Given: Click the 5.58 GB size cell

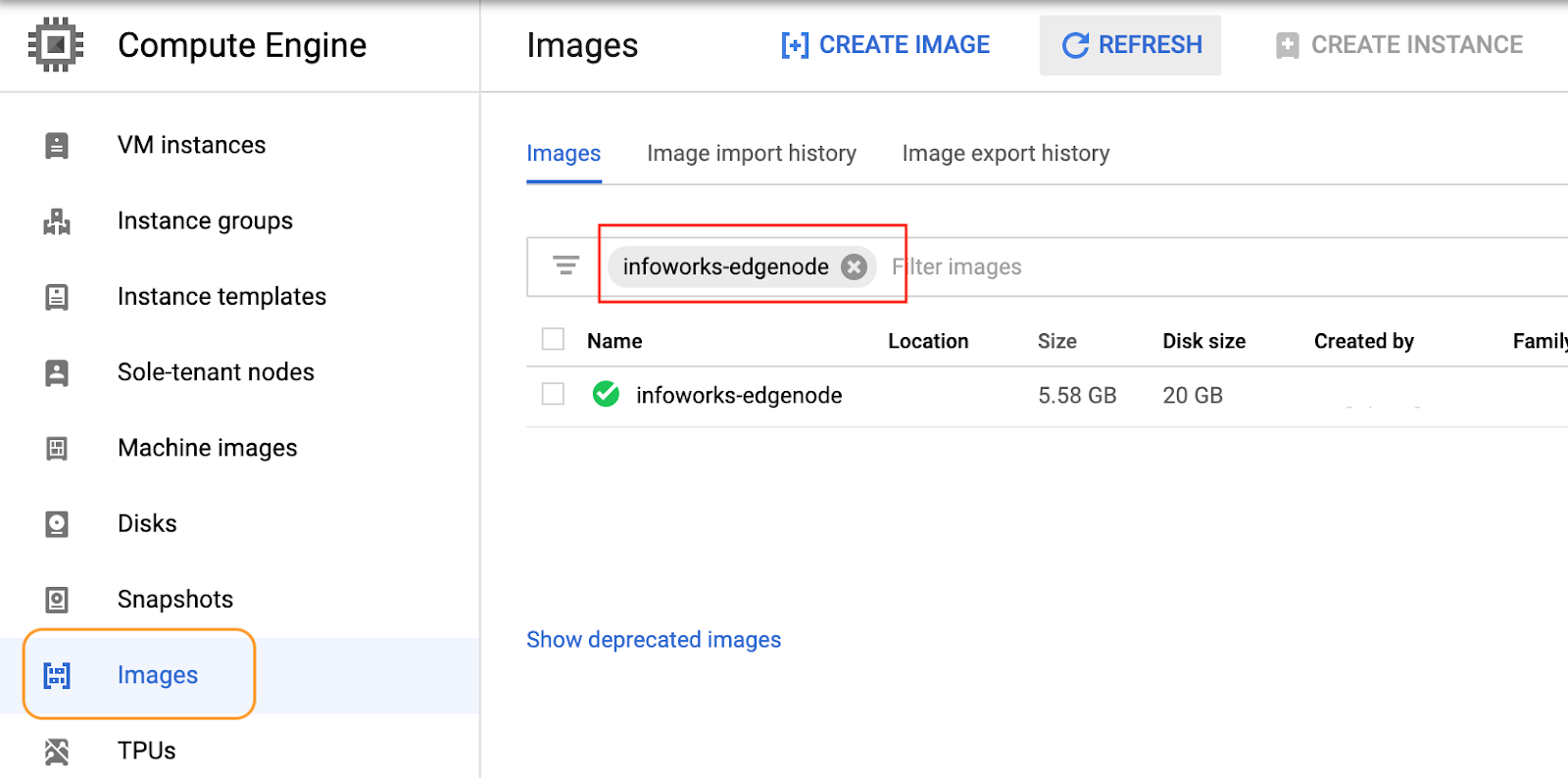Looking at the screenshot, I should point(1077,395).
